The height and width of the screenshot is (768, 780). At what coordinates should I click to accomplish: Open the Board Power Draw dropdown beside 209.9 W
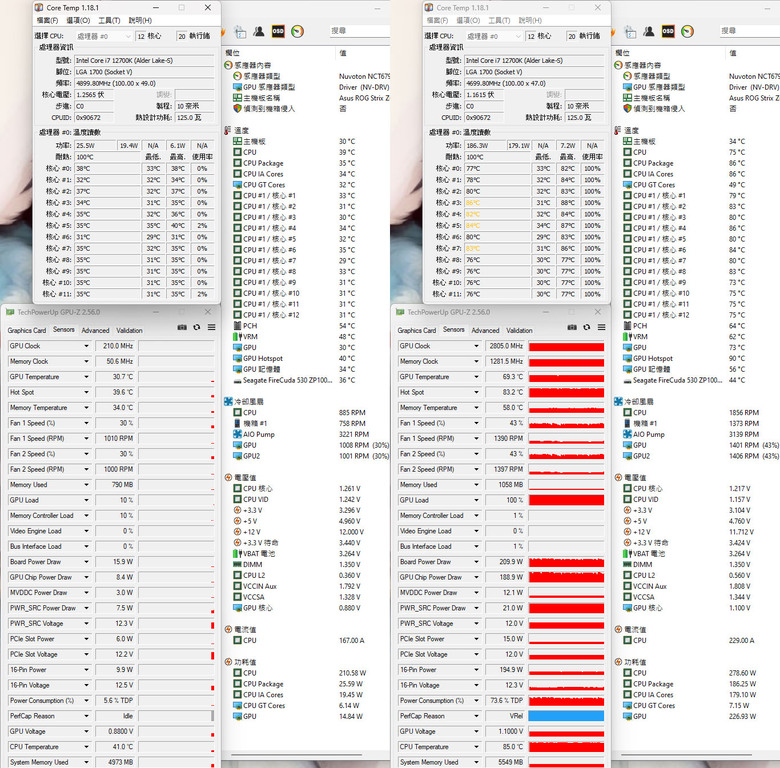[x=477, y=562]
